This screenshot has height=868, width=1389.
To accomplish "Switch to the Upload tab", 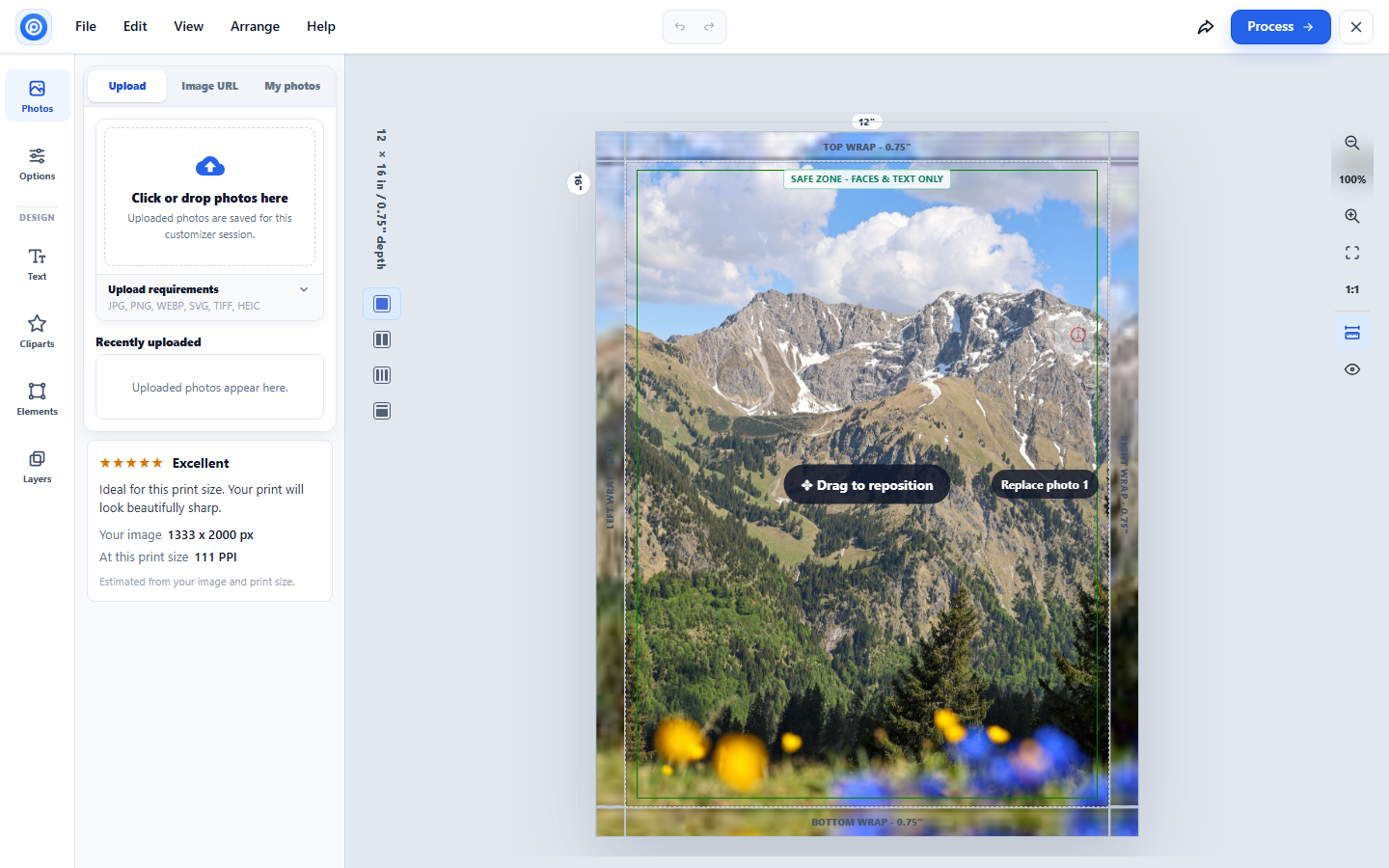I will click(x=127, y=86).
